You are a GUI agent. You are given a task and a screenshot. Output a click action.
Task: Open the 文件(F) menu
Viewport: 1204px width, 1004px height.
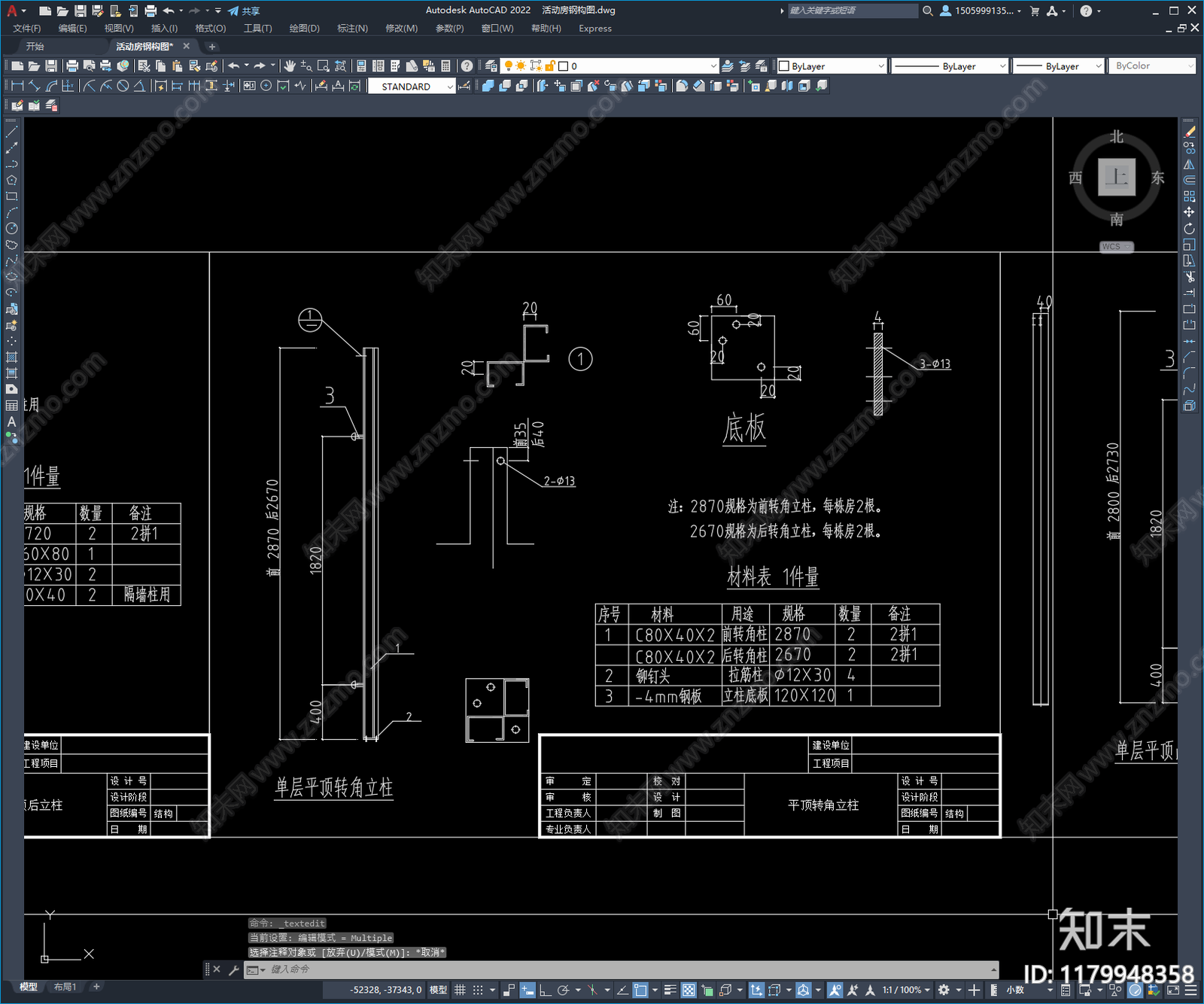[26, 29]
